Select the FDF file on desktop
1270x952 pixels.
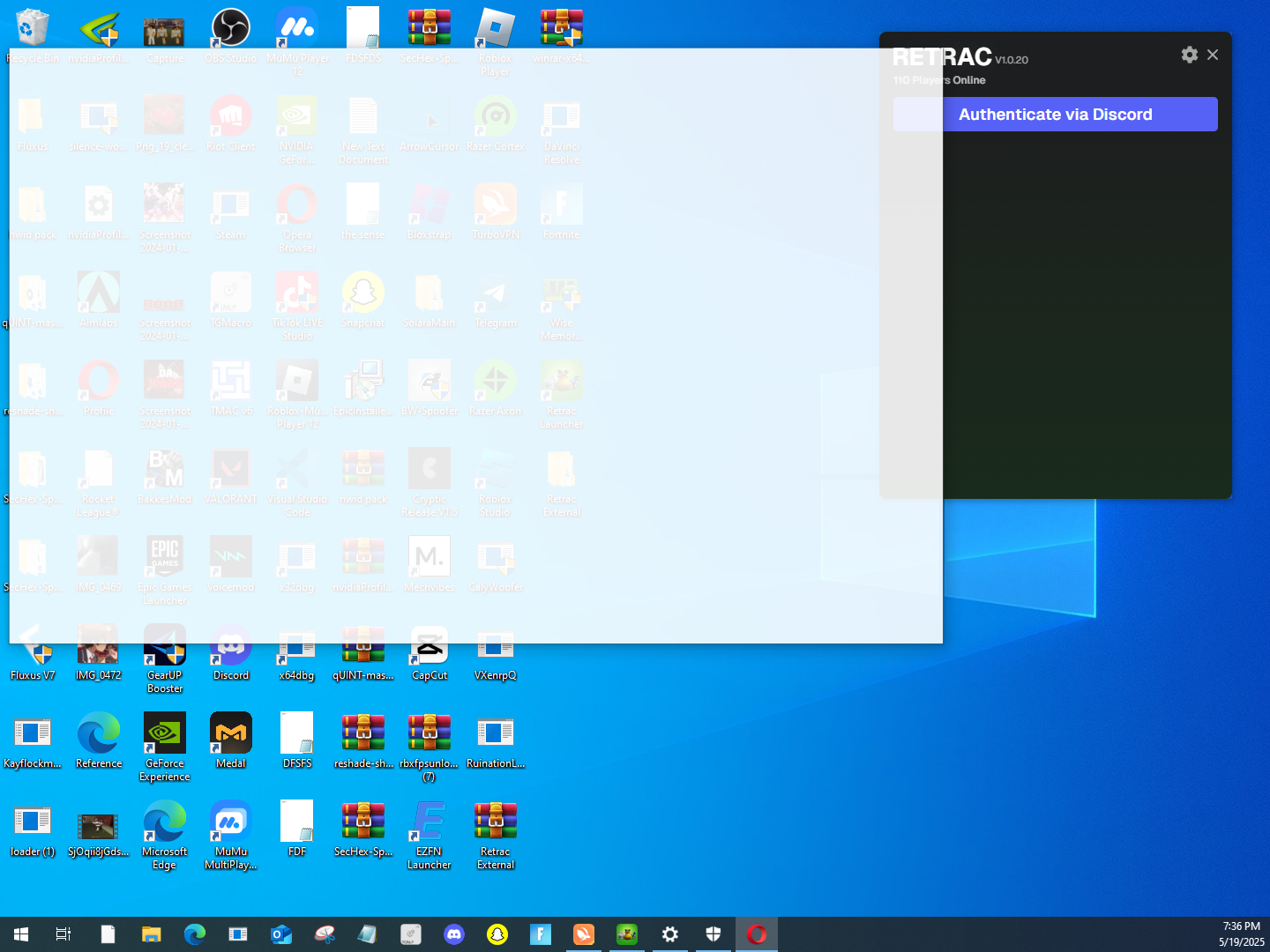pyautogui.click(x=297, y=829)
